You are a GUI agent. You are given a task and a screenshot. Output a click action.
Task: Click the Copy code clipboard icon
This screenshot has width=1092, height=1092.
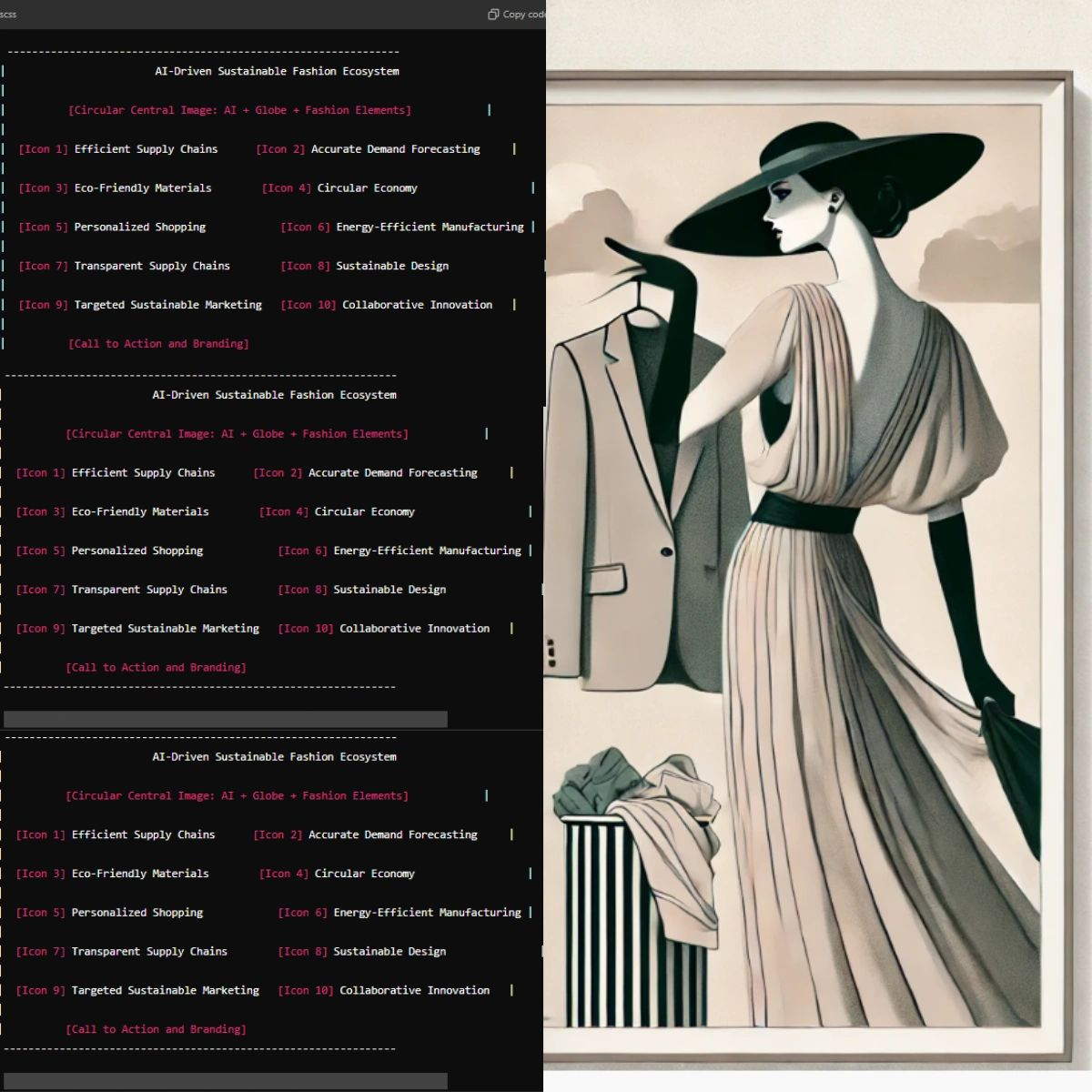pos(493,15)
